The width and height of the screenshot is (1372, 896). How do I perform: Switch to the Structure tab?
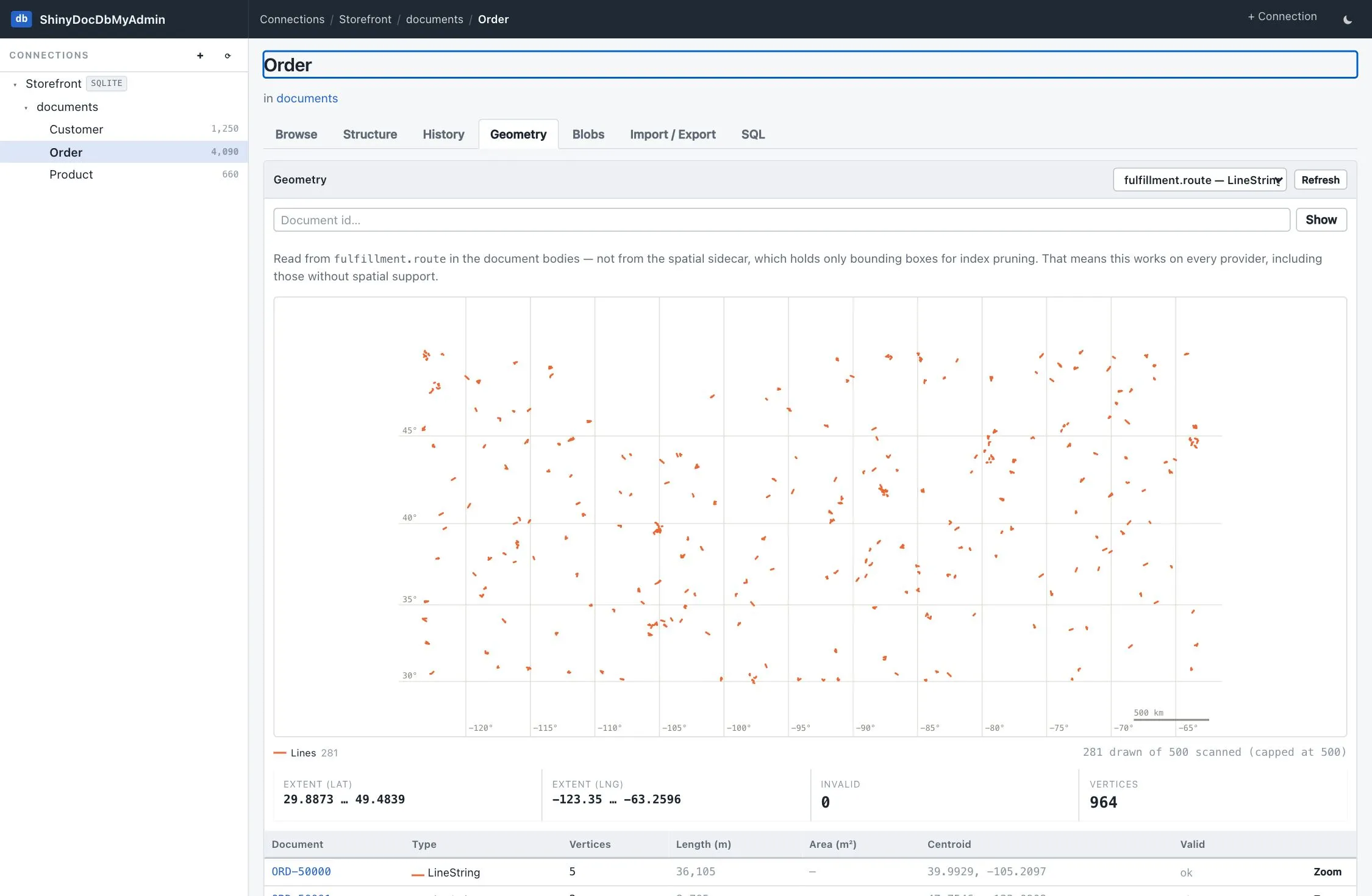click(370, 134)
